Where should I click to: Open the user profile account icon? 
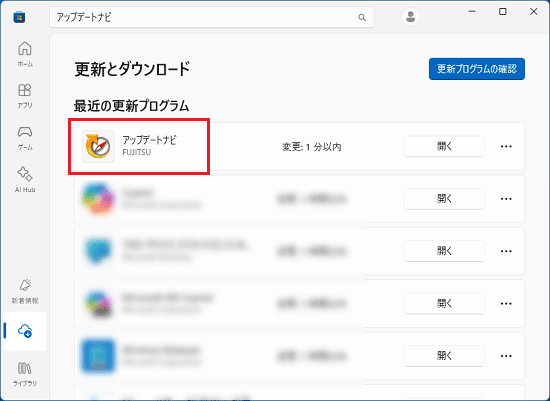tap(410, 16)
